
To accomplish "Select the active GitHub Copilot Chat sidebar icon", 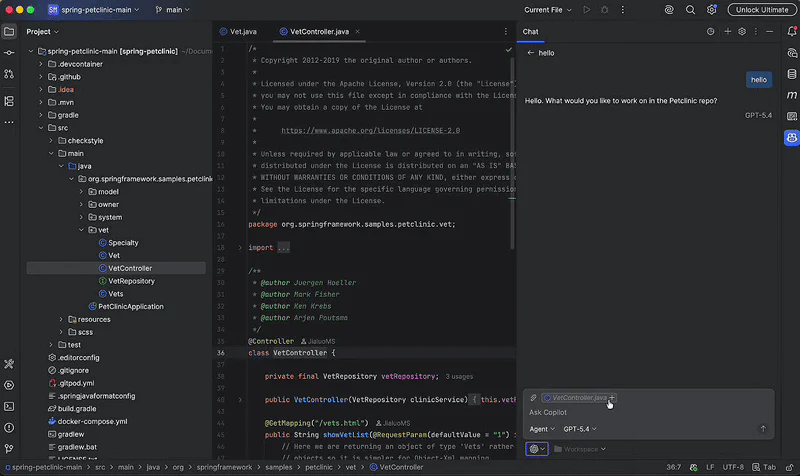I will click(791, 138).
